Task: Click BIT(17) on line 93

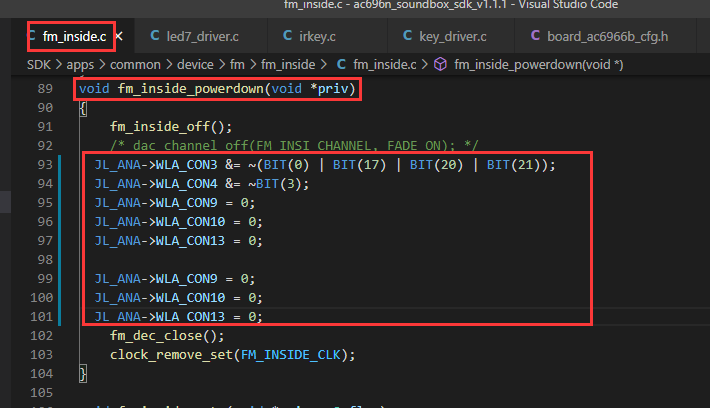Action: 360,165
